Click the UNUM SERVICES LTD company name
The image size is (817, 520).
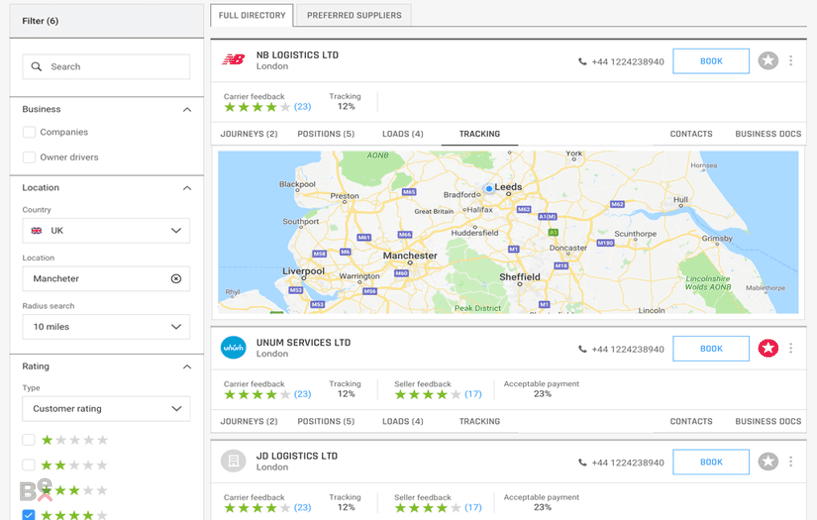point(303,343)
